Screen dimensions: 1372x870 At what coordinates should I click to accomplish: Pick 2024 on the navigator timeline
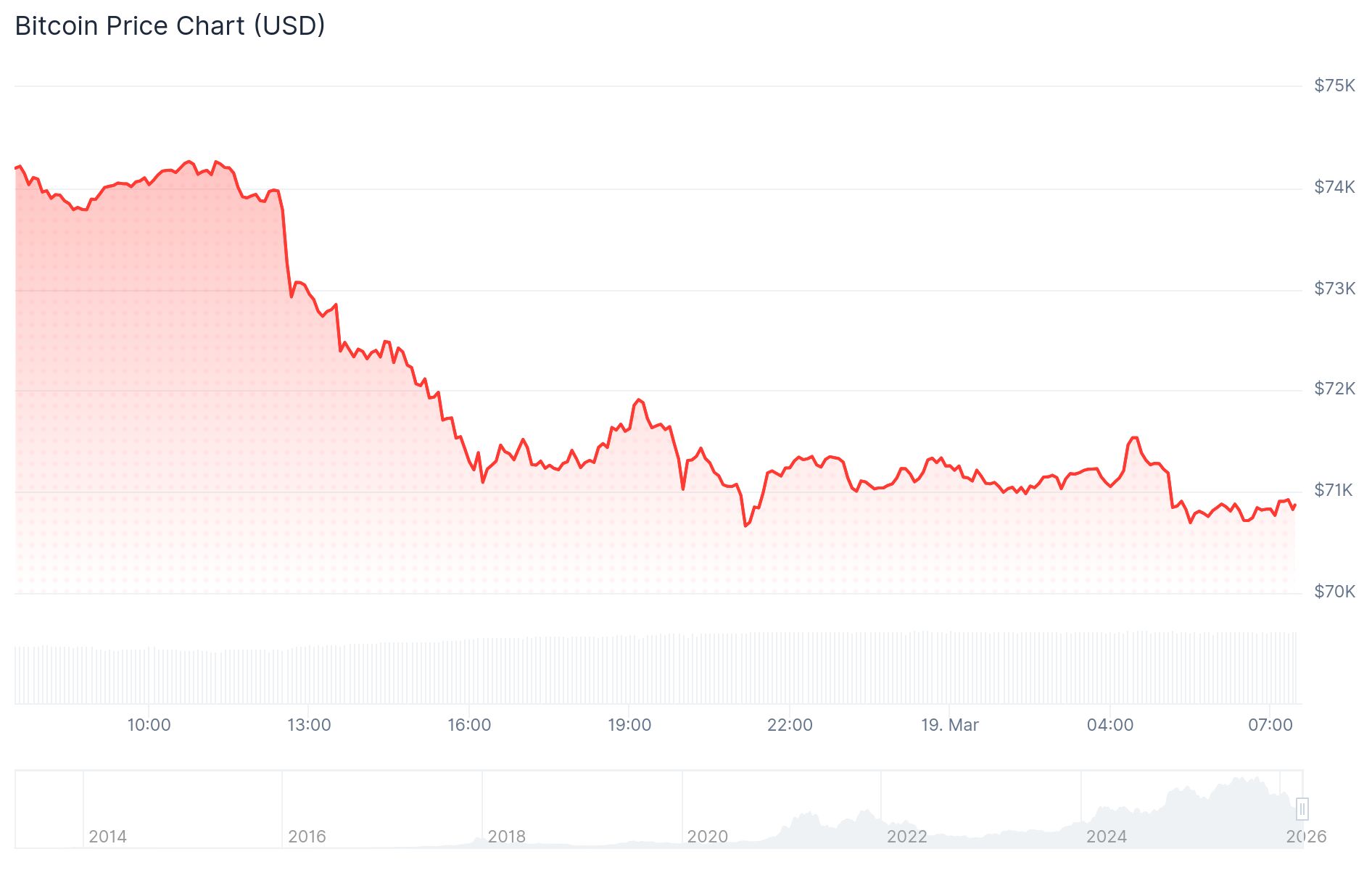tap(1106, 837)
